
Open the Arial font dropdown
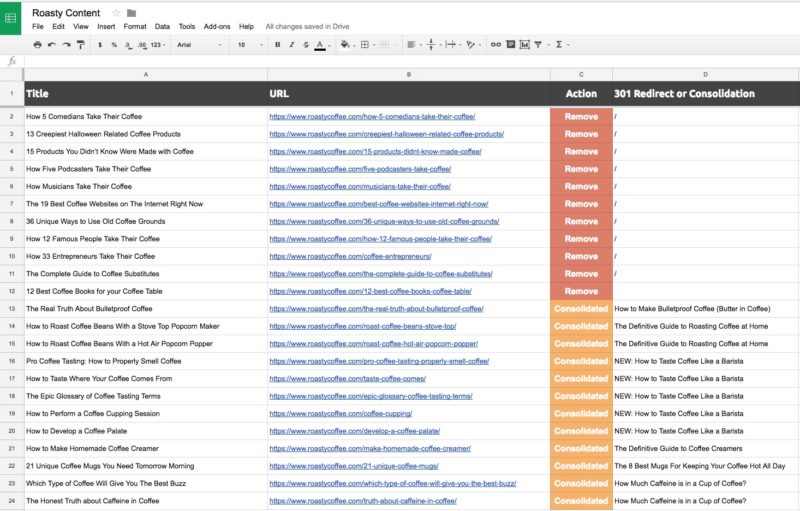point(199,45)
